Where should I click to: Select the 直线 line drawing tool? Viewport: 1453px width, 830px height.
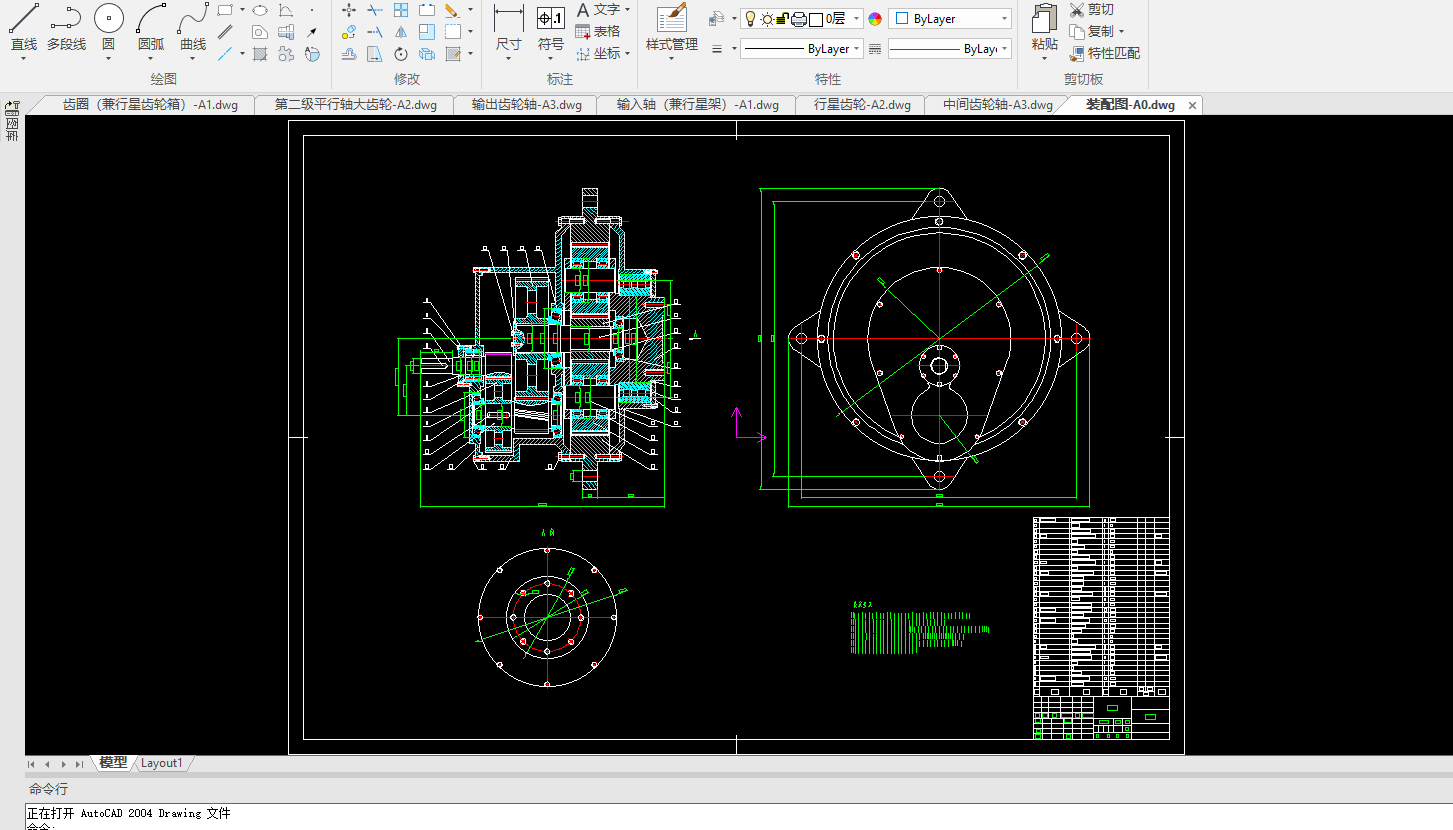pyautogui.click(x=23, y=27)
